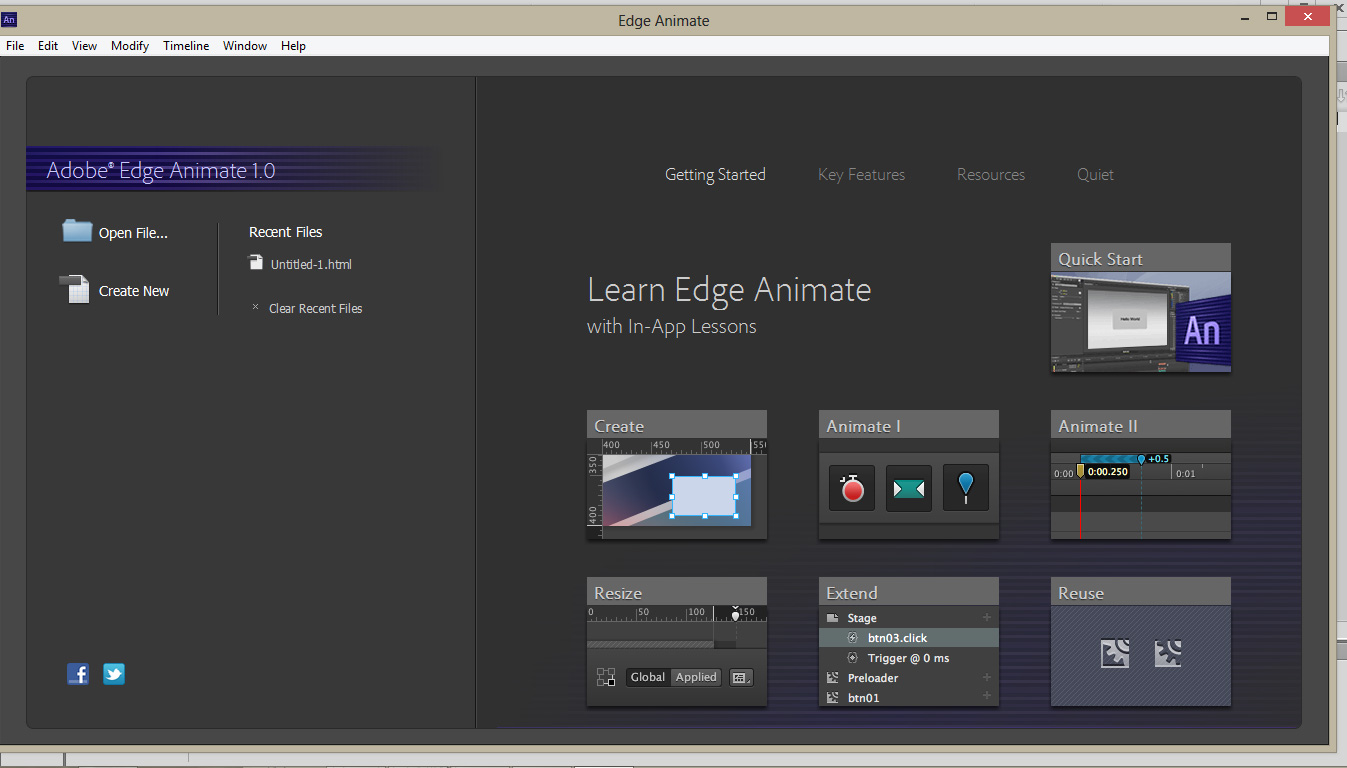Switch to the Key Features tab
Viewport: 1347px width, 768px height.
[x=861, y=175]
